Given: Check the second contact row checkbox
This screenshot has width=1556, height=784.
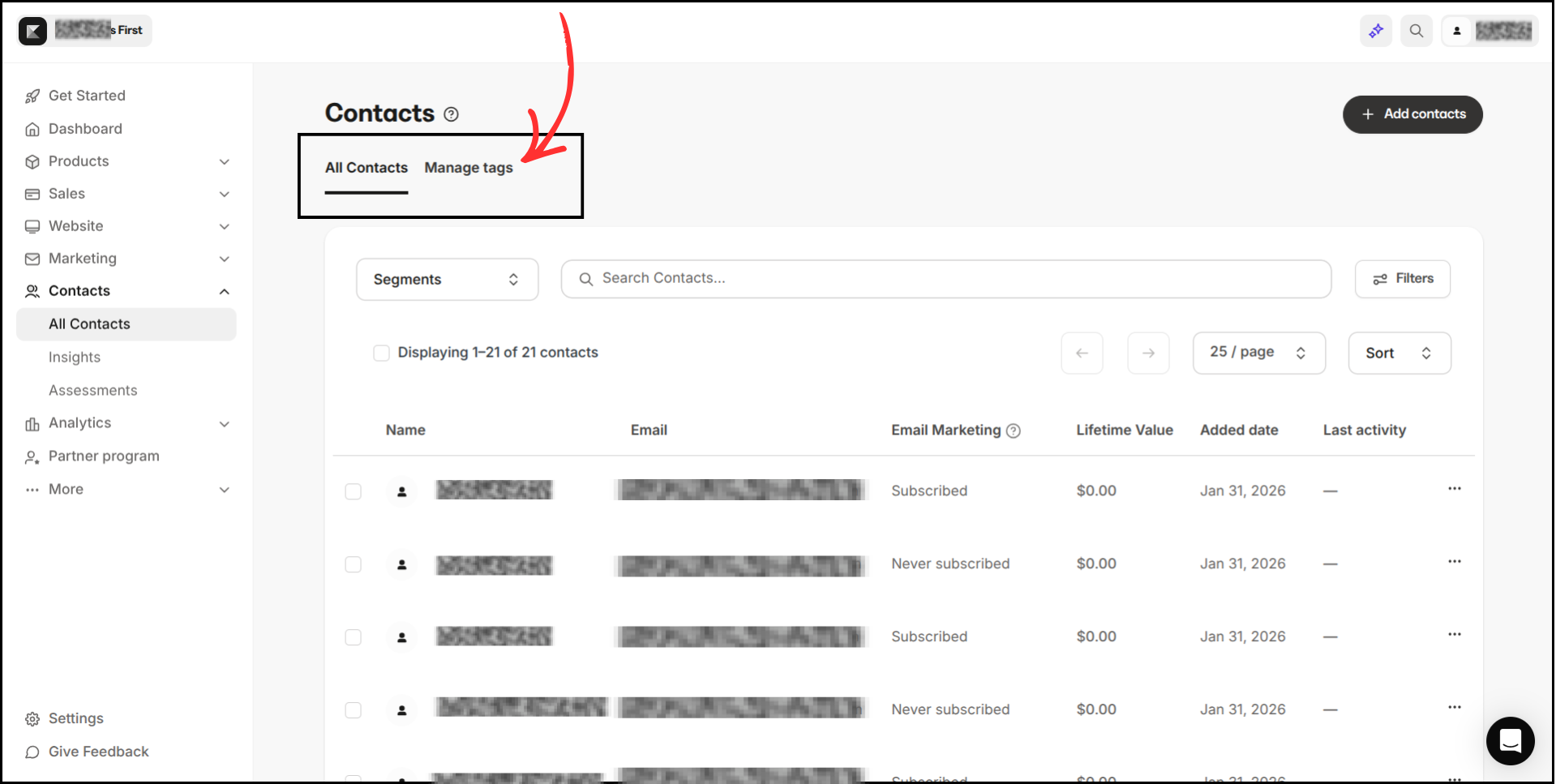Looking at the screenshot, I should 353,564.
